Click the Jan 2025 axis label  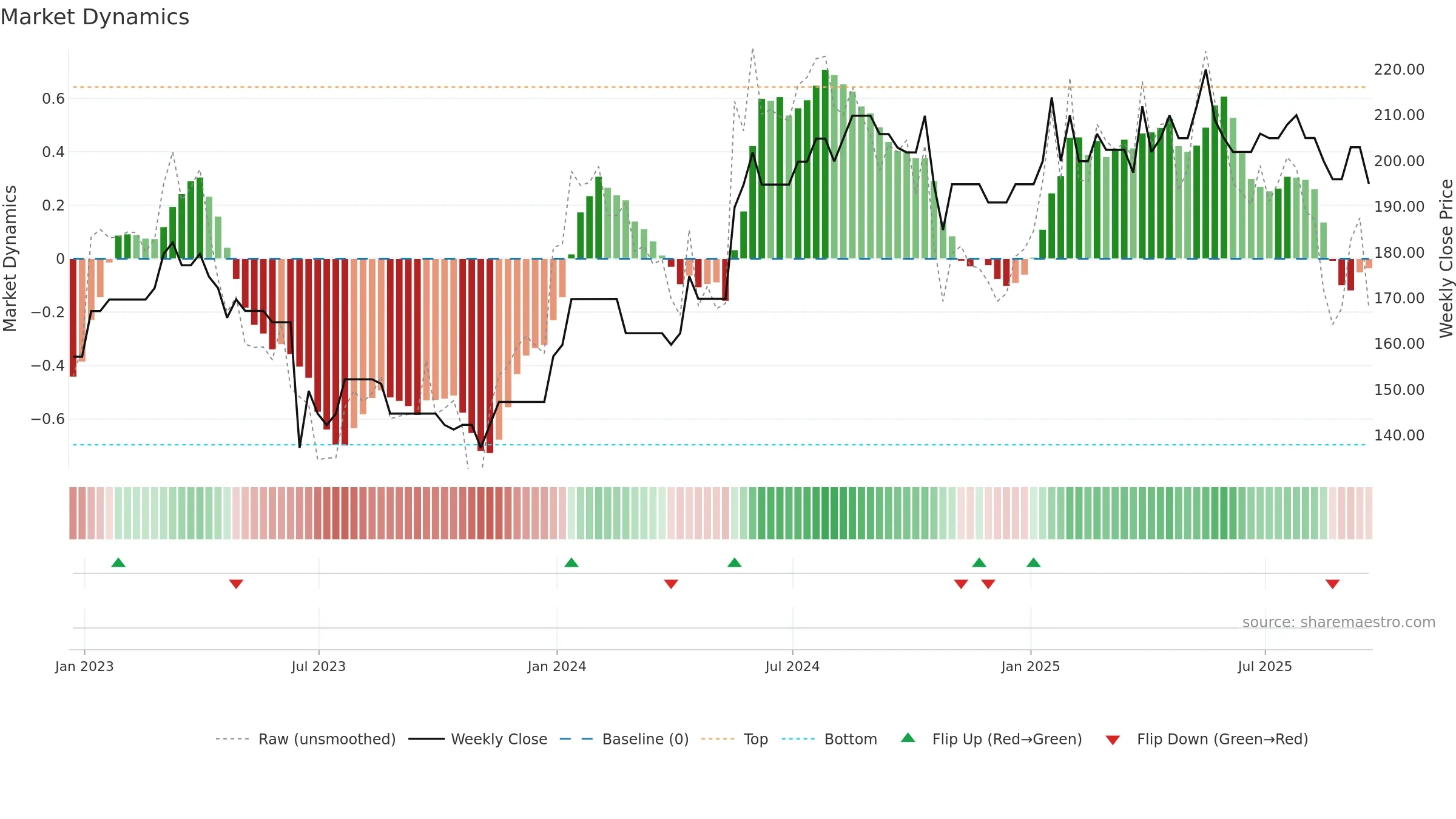pos(1031,666)
